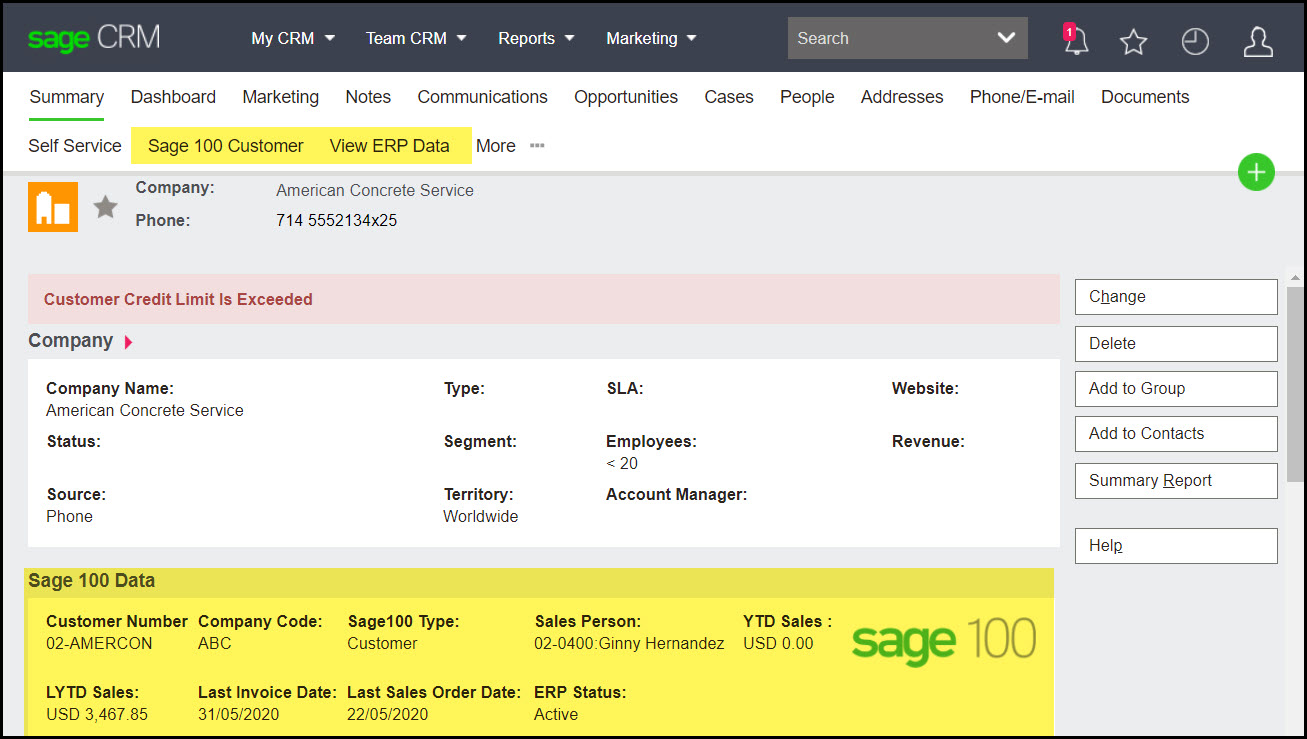Expand the Search box dropdown arrow
The image size is (1307, 739).
click(1006, 37)
